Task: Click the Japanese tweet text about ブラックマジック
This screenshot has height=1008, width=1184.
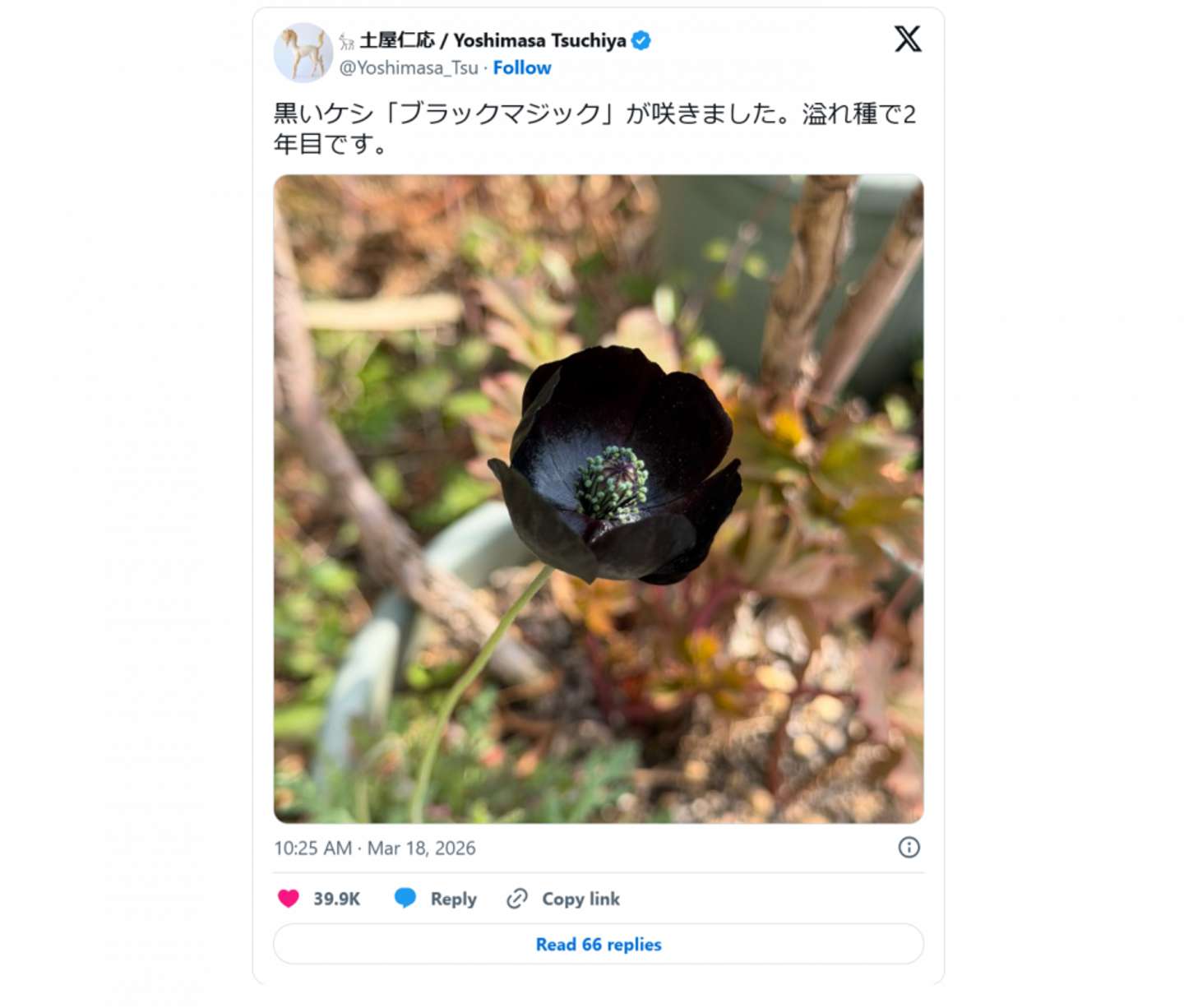Action: point(594,128)
